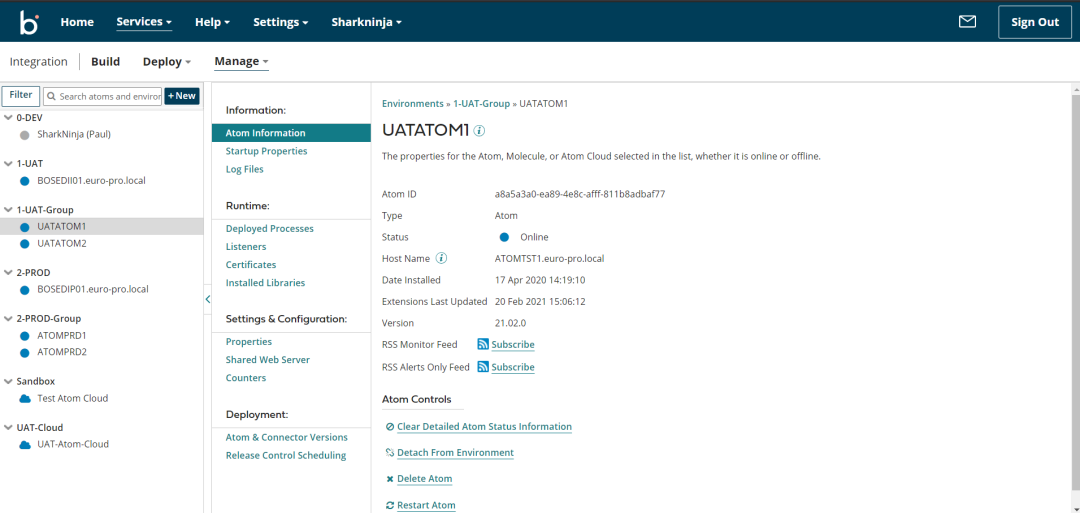Click the Restart Atom link
The image size is (1080, 513).
[426, 505]
